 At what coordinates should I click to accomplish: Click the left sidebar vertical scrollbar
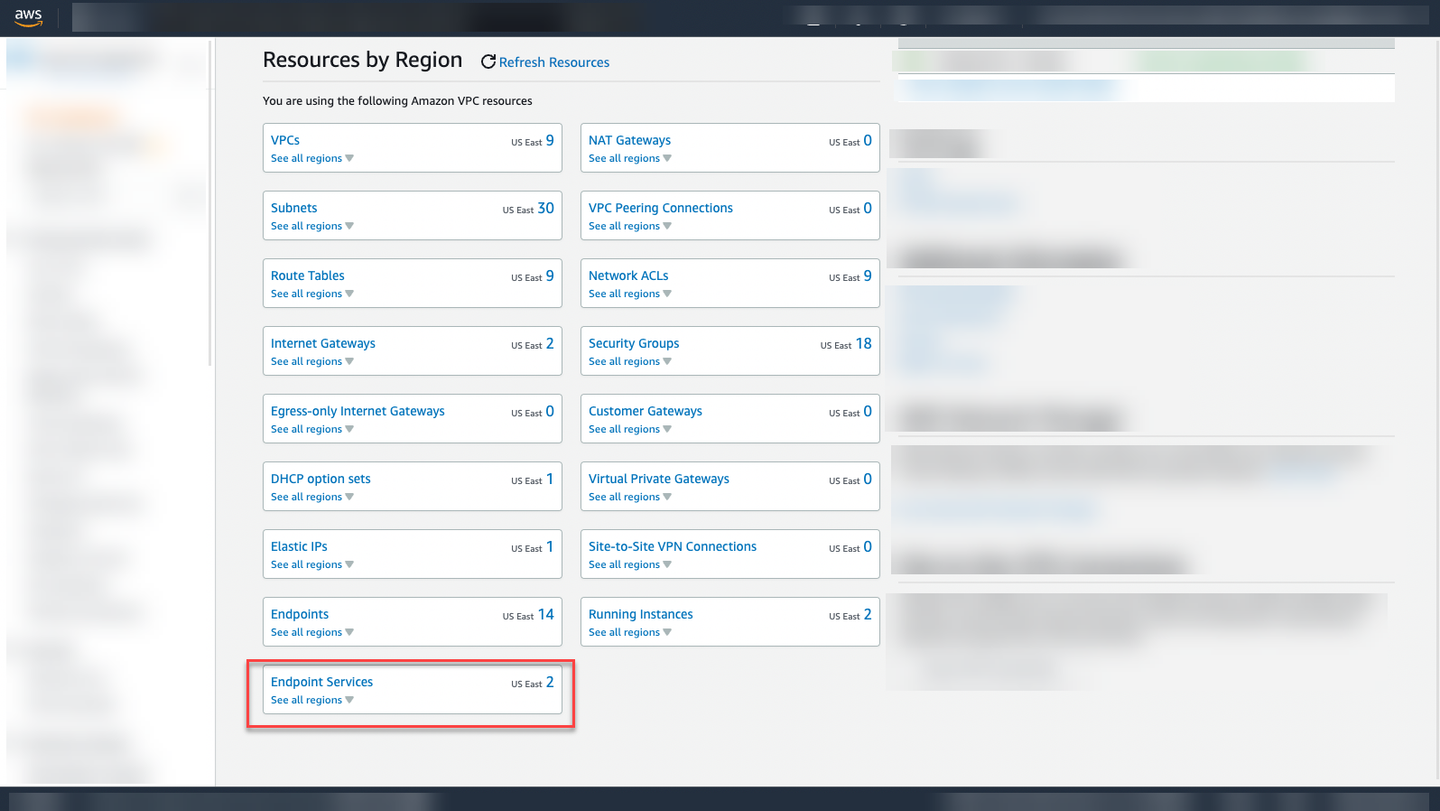point(211,203)
